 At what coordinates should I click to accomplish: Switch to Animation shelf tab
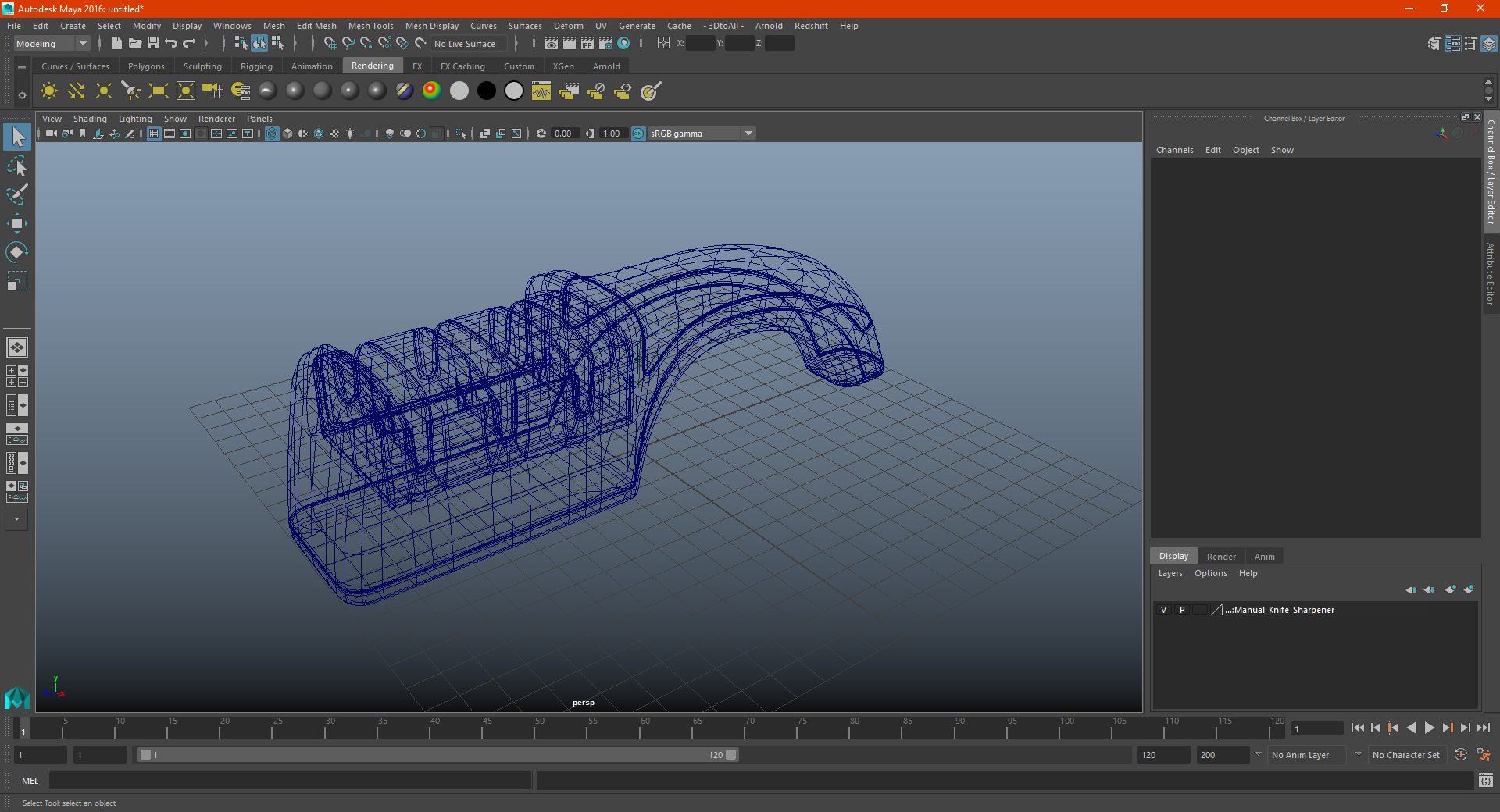[x=312, y=66]
